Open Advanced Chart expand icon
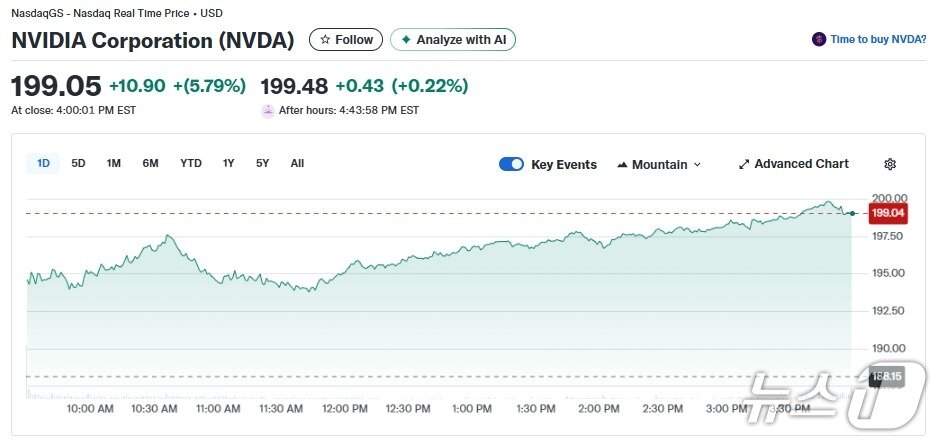 (744, 164)
